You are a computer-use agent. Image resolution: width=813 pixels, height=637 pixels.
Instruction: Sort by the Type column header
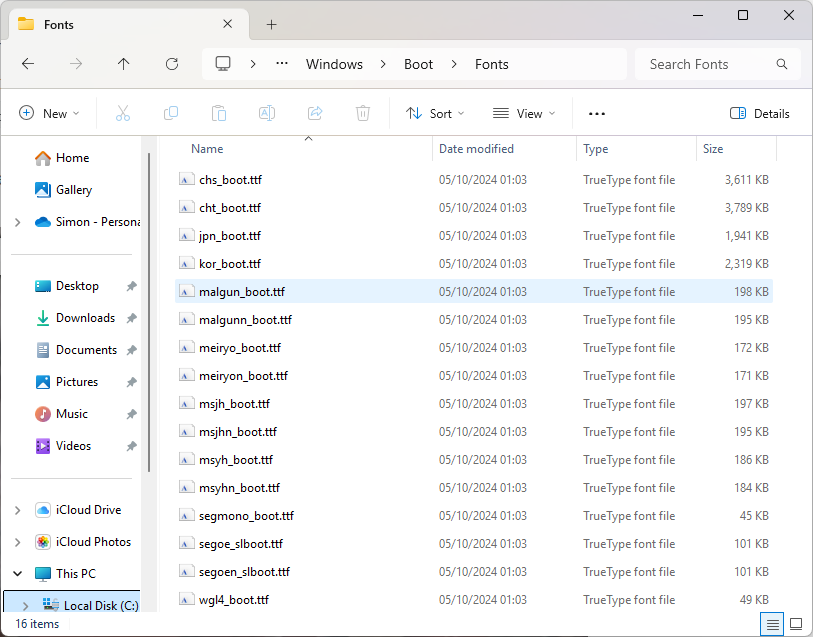(637, 149)
